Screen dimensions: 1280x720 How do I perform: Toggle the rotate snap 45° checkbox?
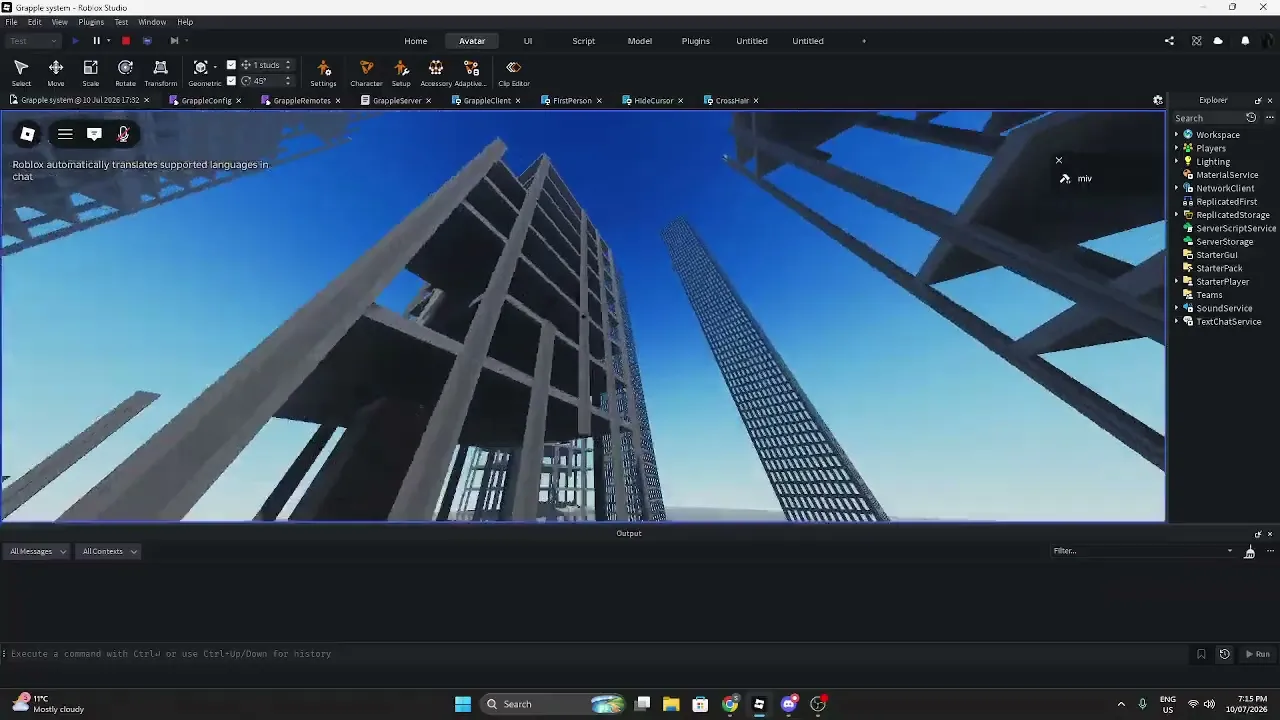tap(231, 81)
